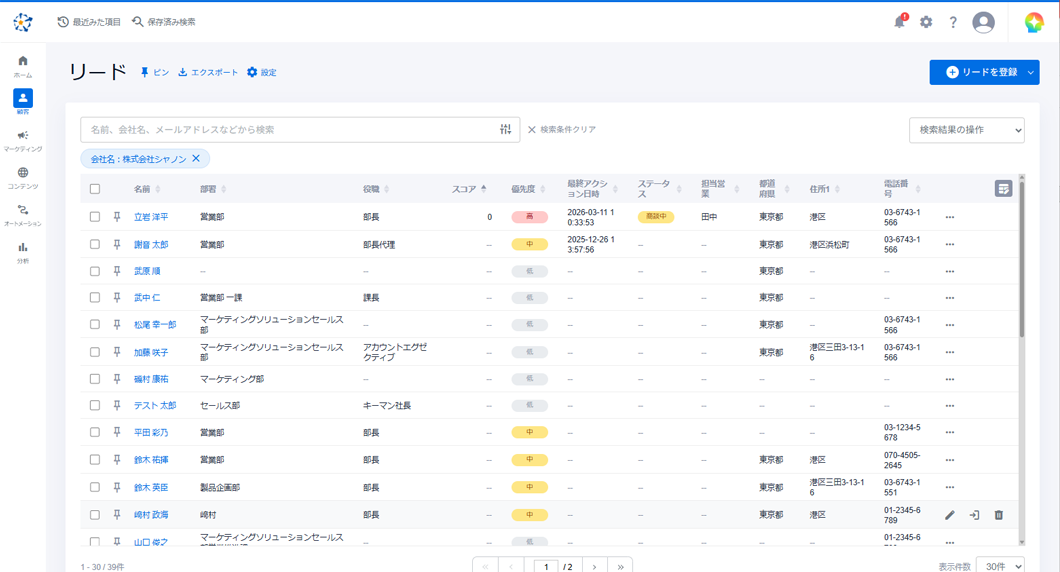Check the box for 謝音 太郎
Image resolution: width=1060 pixels, height=572 pixels.
click(95, 244)
